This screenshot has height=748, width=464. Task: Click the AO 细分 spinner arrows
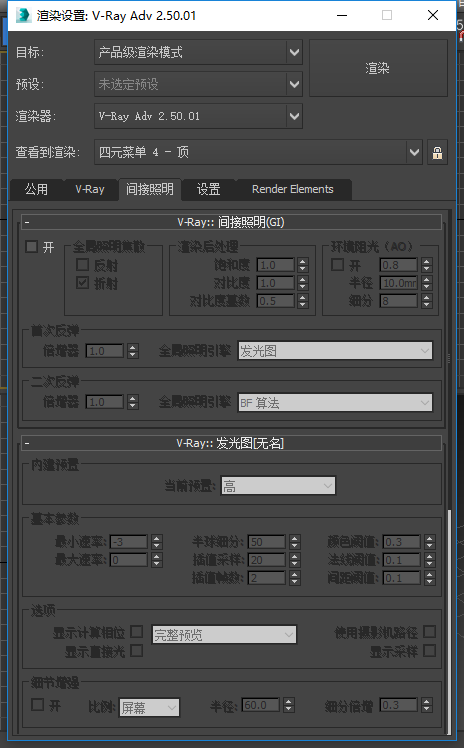tap(427, 301)
